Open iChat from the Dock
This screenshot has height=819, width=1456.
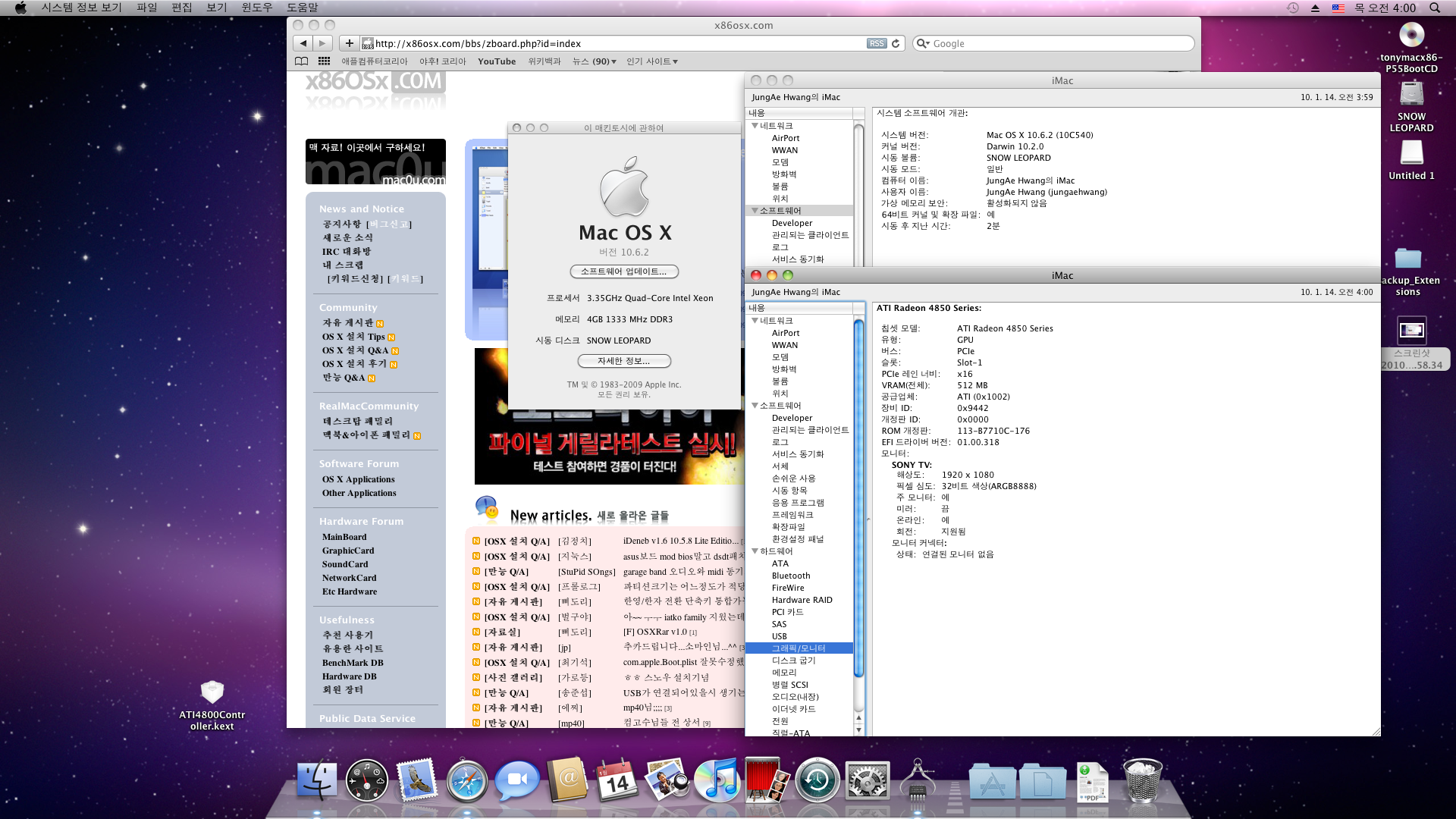coord(517,780)
